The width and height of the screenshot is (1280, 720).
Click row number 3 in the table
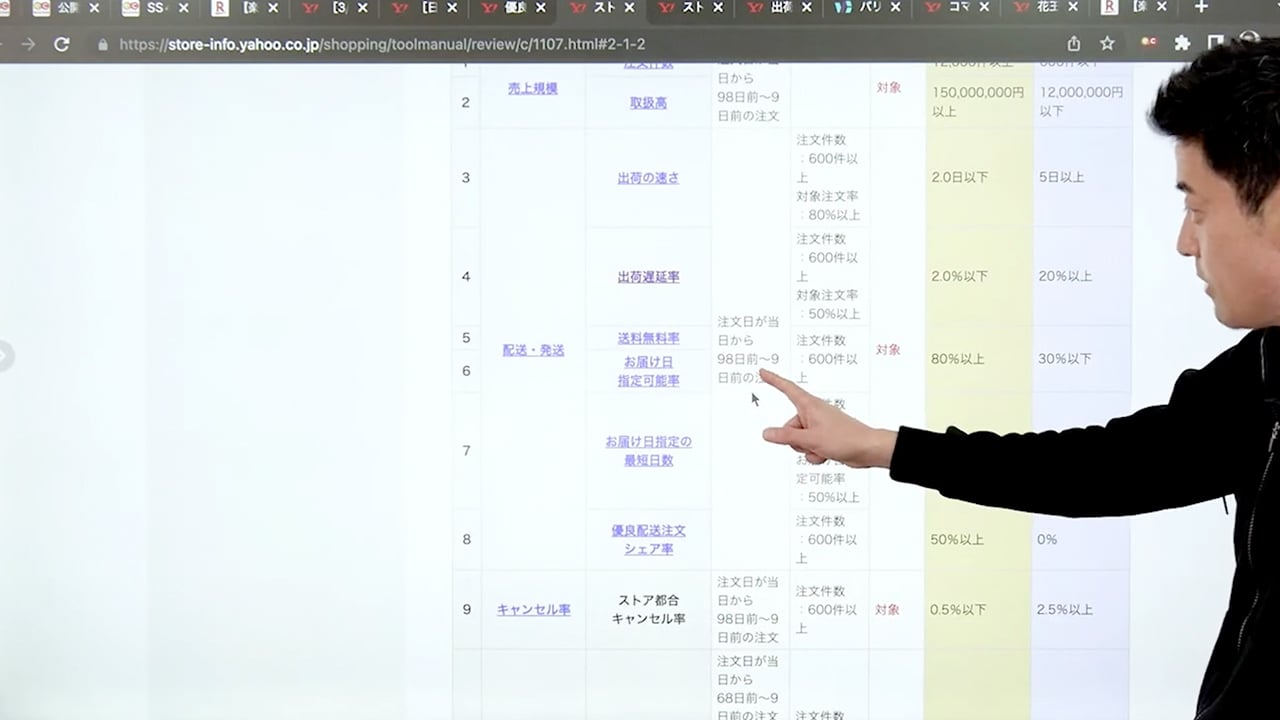tap(466, 178)
